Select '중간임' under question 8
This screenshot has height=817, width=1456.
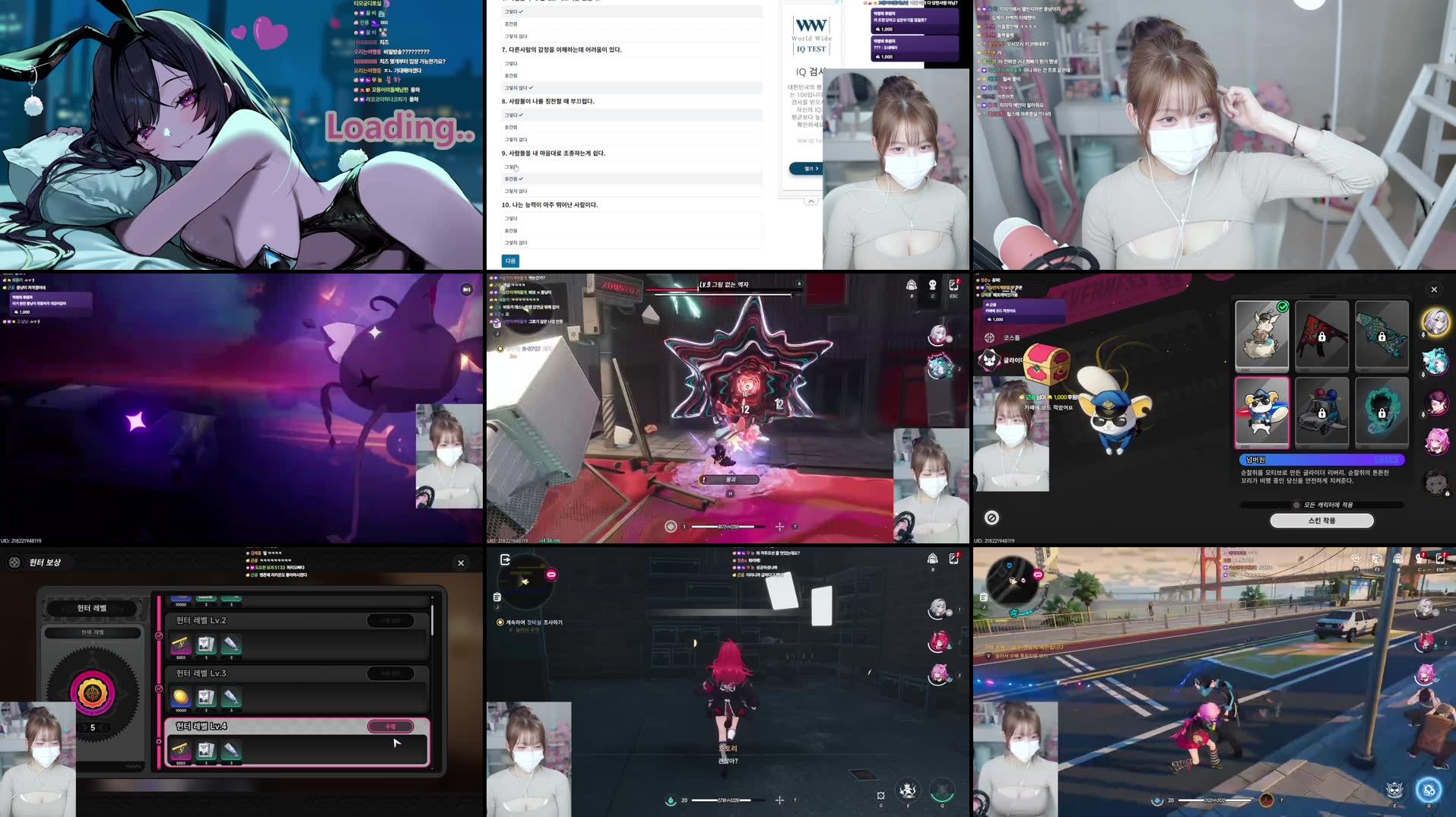tap(631, 128)
